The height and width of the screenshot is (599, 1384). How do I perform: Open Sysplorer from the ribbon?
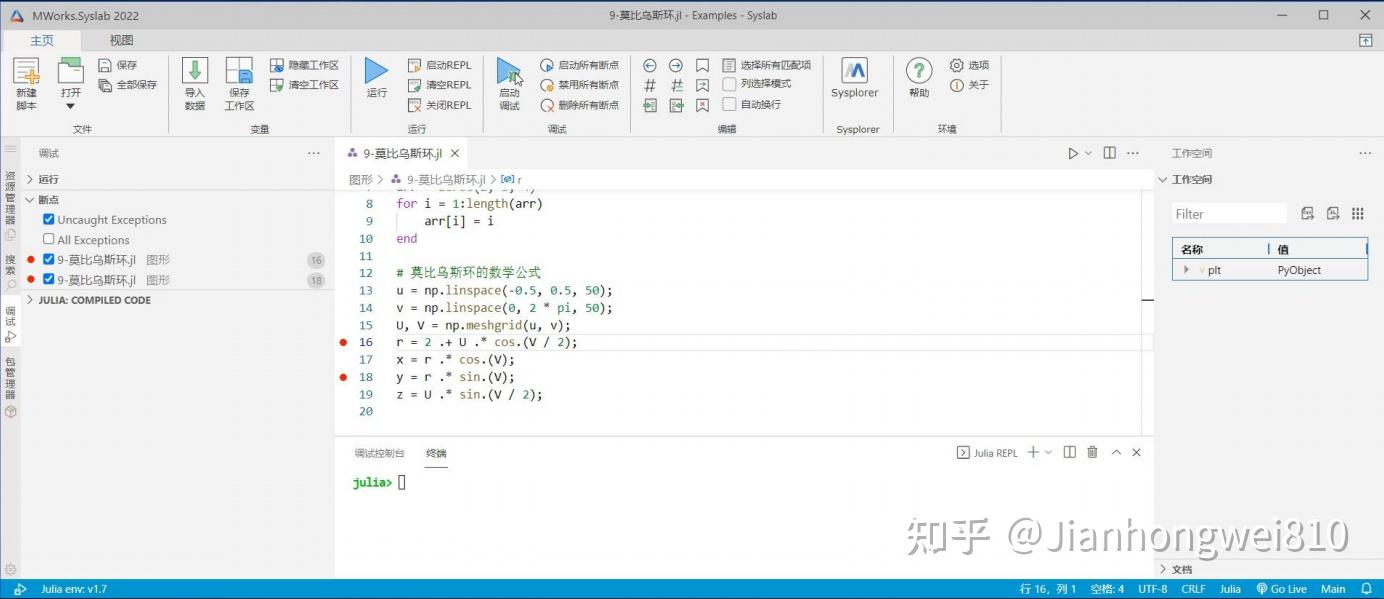point(854,78)
